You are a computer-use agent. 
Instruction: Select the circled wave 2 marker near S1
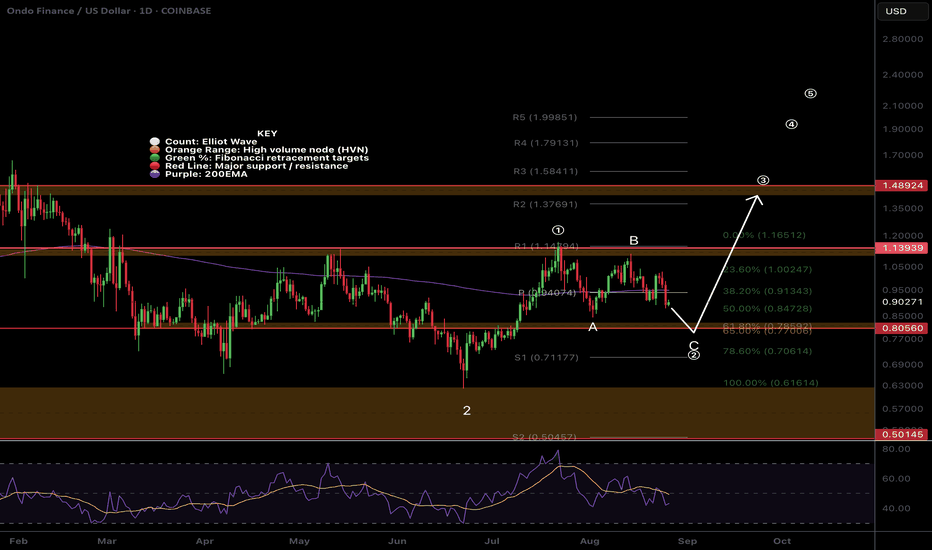point(693,355)
